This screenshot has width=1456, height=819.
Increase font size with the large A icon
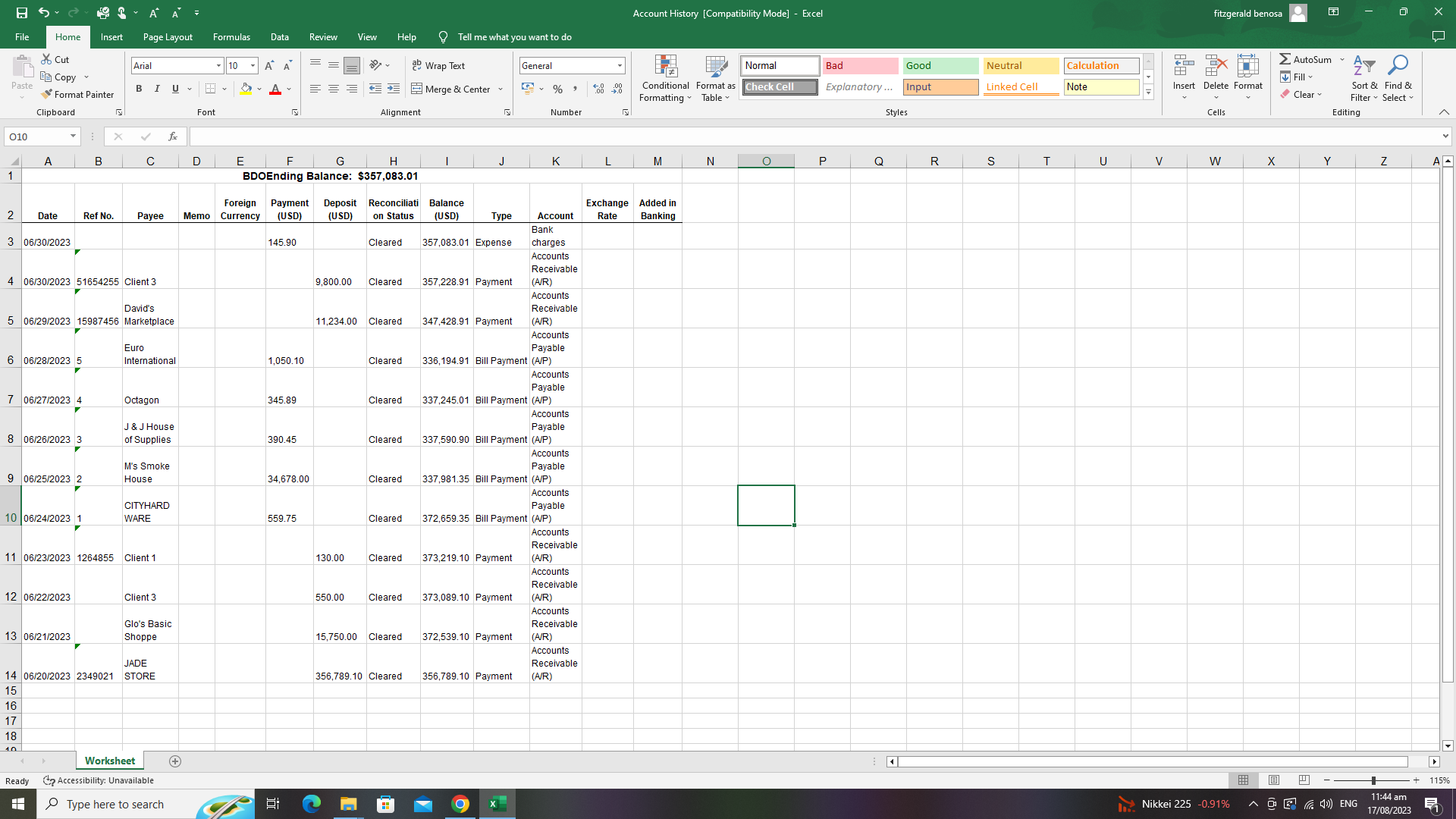tap(269, 66)
